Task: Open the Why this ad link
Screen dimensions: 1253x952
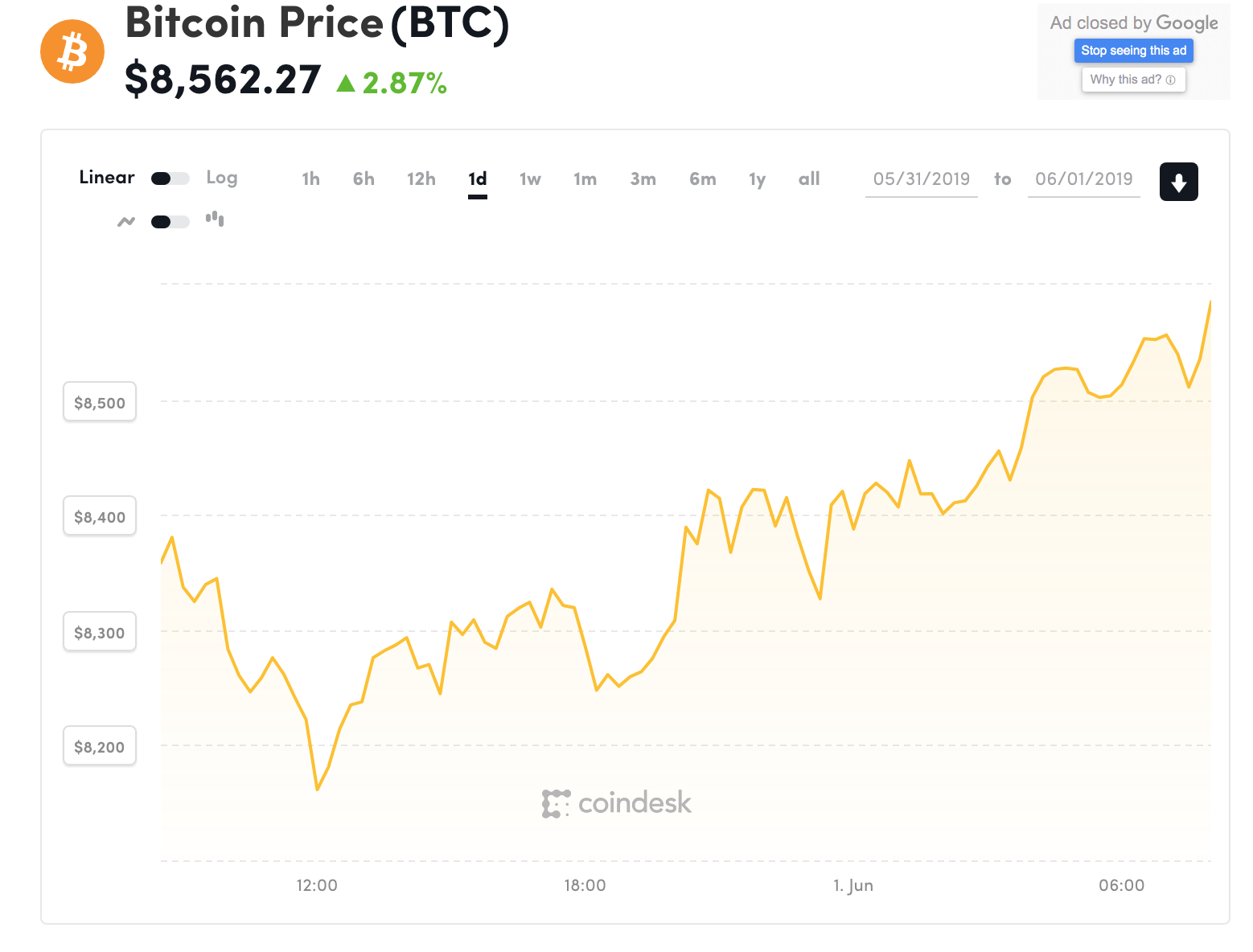Action: click(x=1126, y=80)
